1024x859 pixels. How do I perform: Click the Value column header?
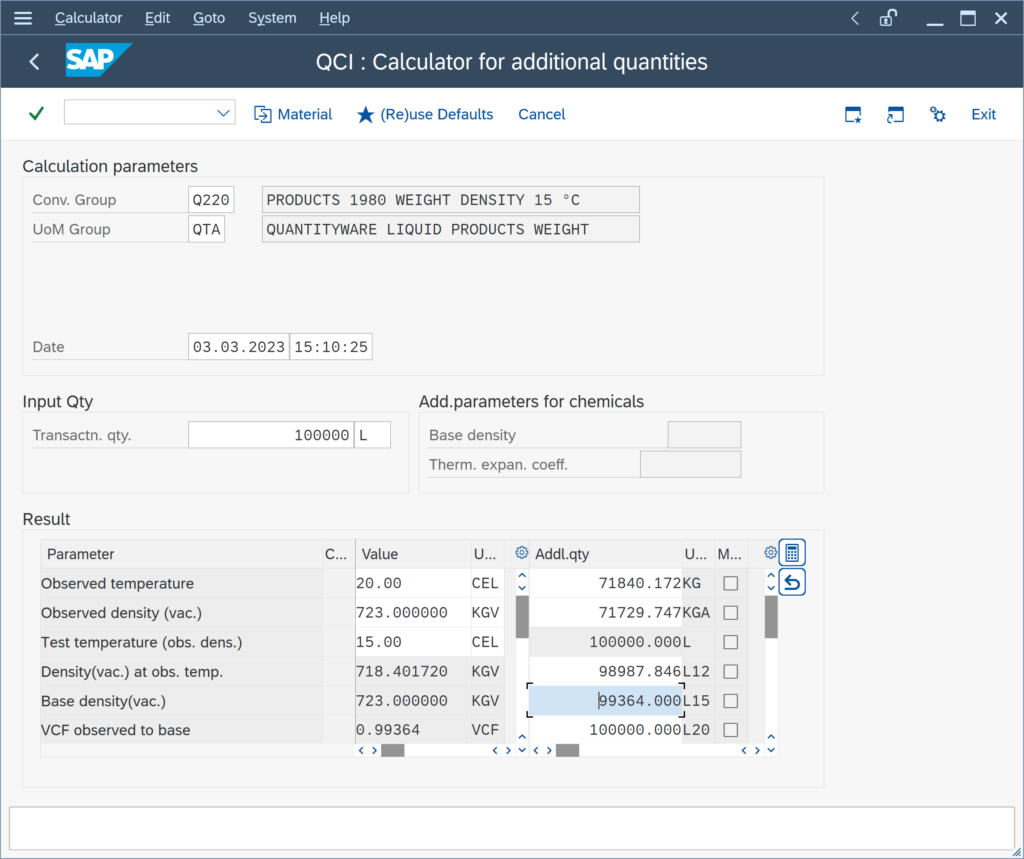tap(413, 554)
